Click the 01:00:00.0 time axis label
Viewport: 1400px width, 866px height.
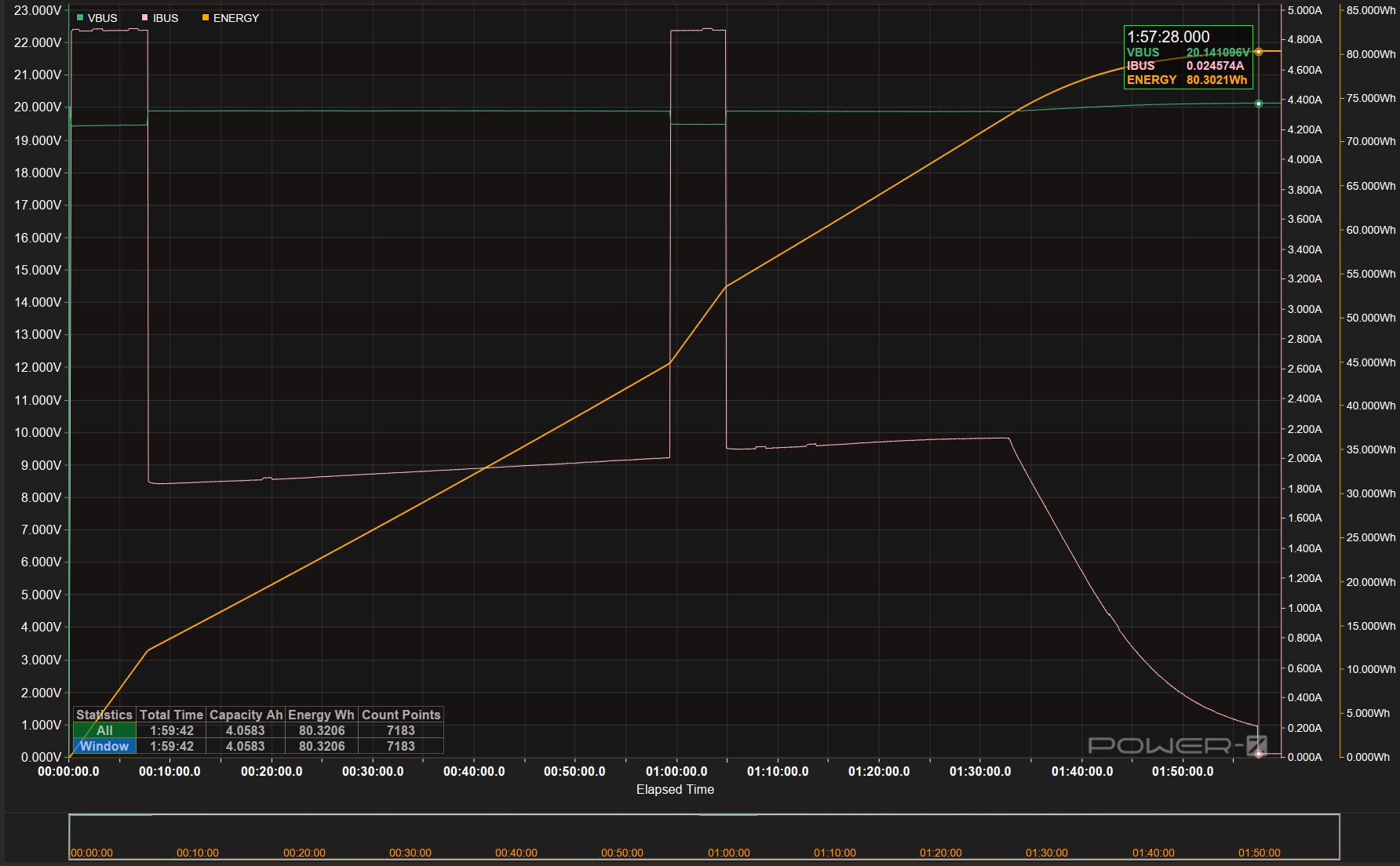[676, 772]
